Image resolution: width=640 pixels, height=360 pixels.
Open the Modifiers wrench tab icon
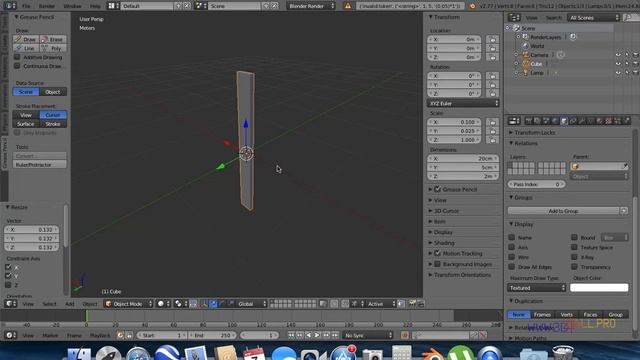[x=582, y=121]
